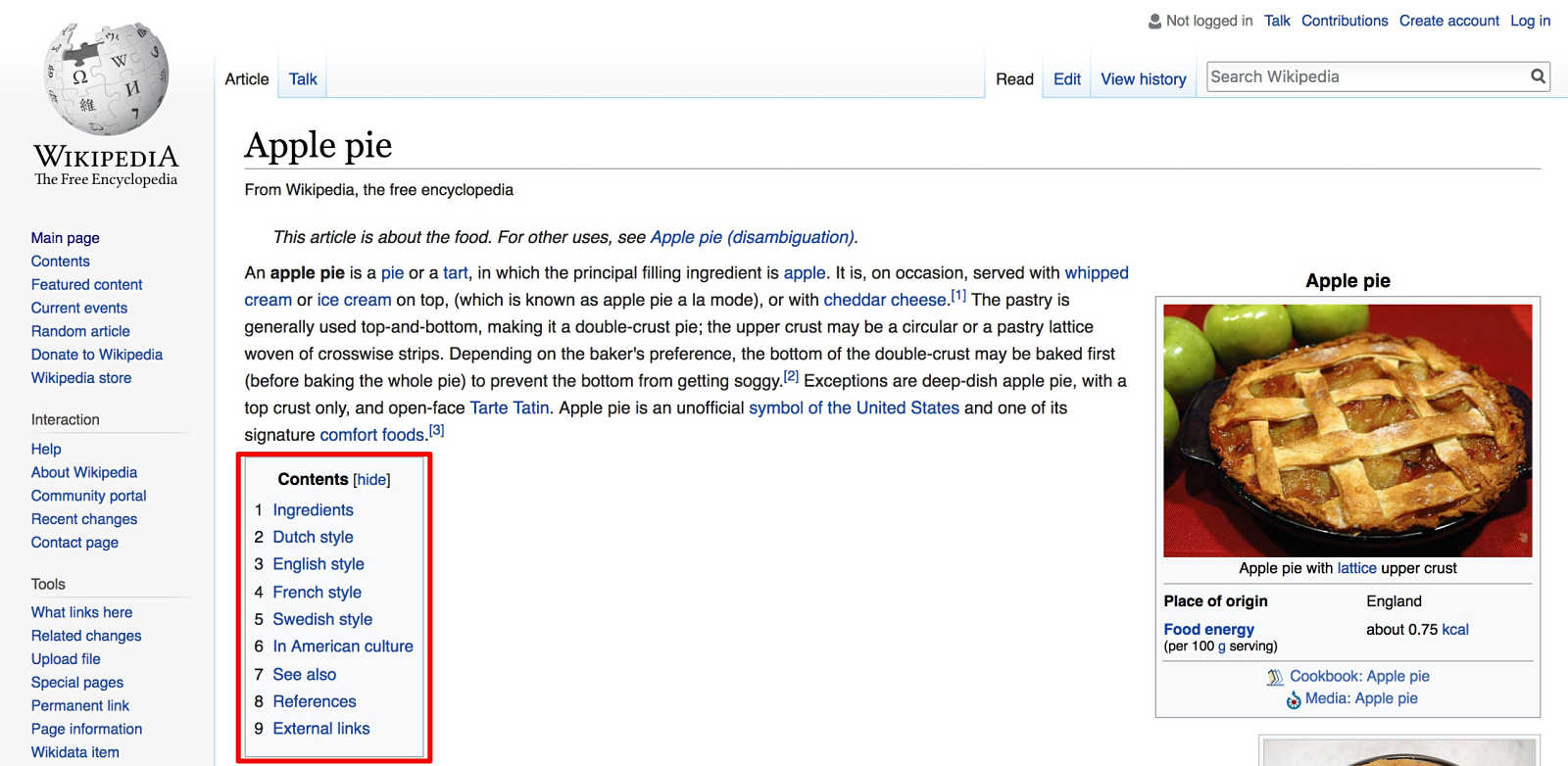Open Recent changes link

click(84, 519)
